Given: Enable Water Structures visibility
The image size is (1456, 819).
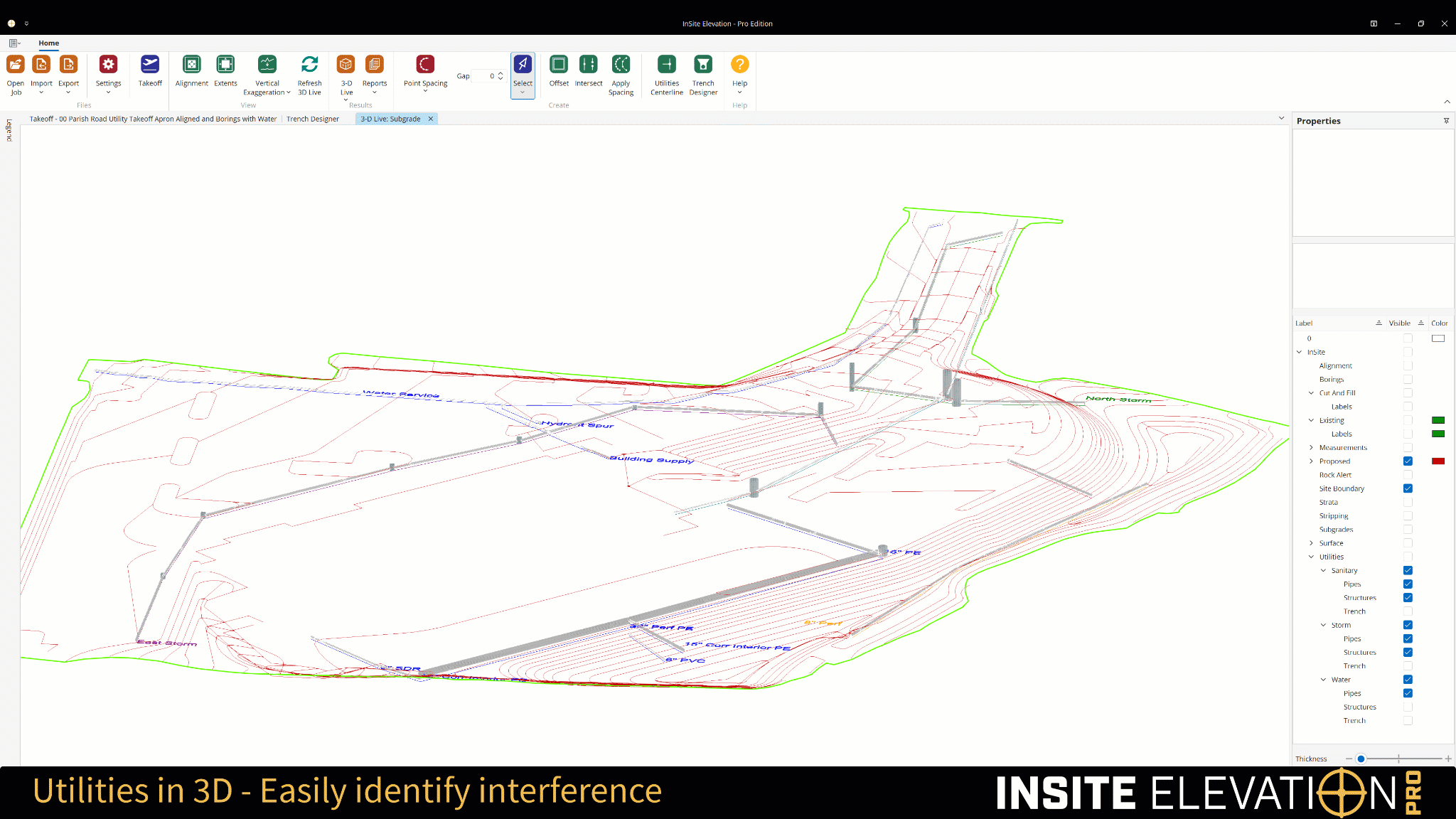Looking at the screenshot, I should [1408, 707].
